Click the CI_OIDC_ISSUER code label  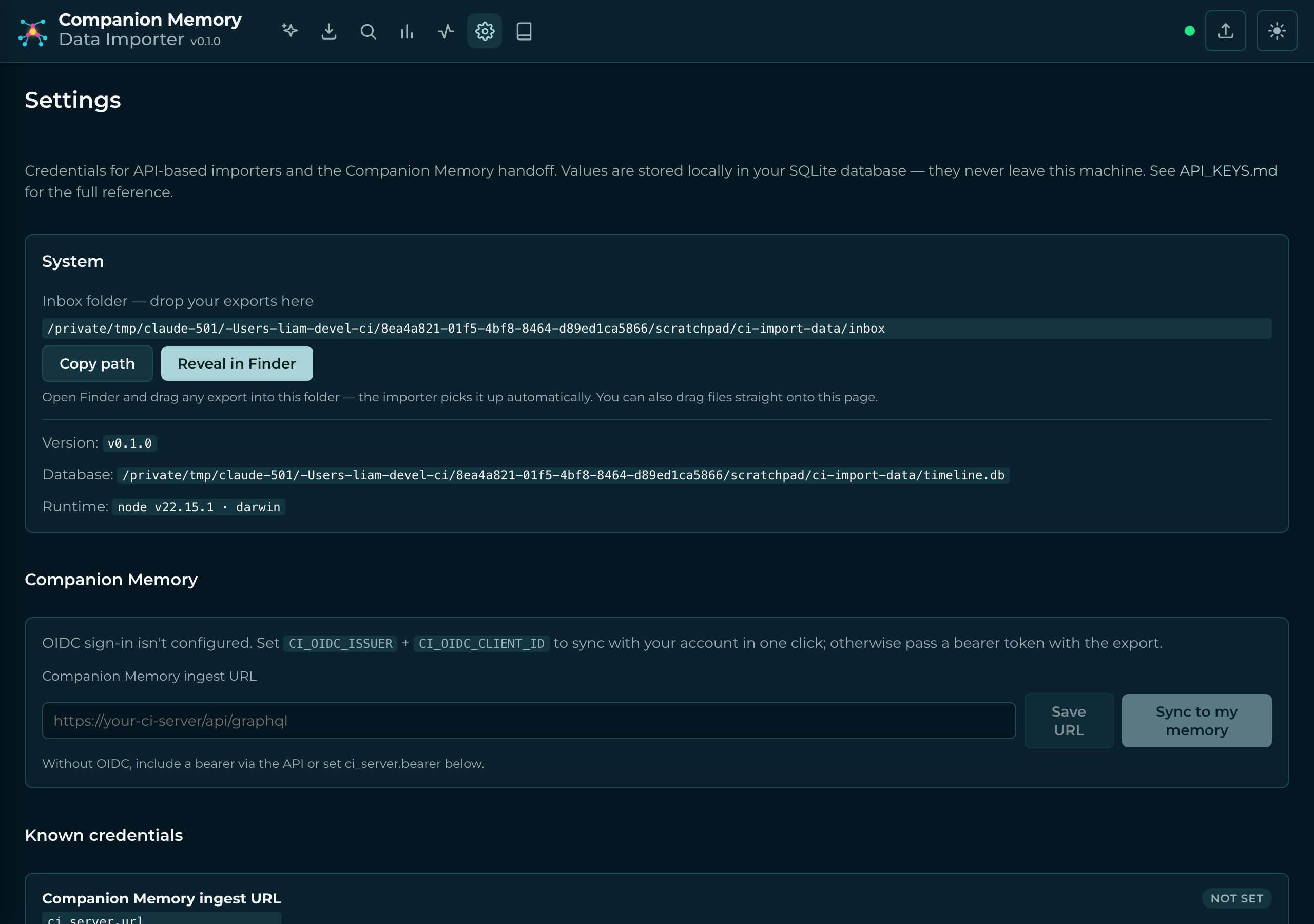[340, 644]
